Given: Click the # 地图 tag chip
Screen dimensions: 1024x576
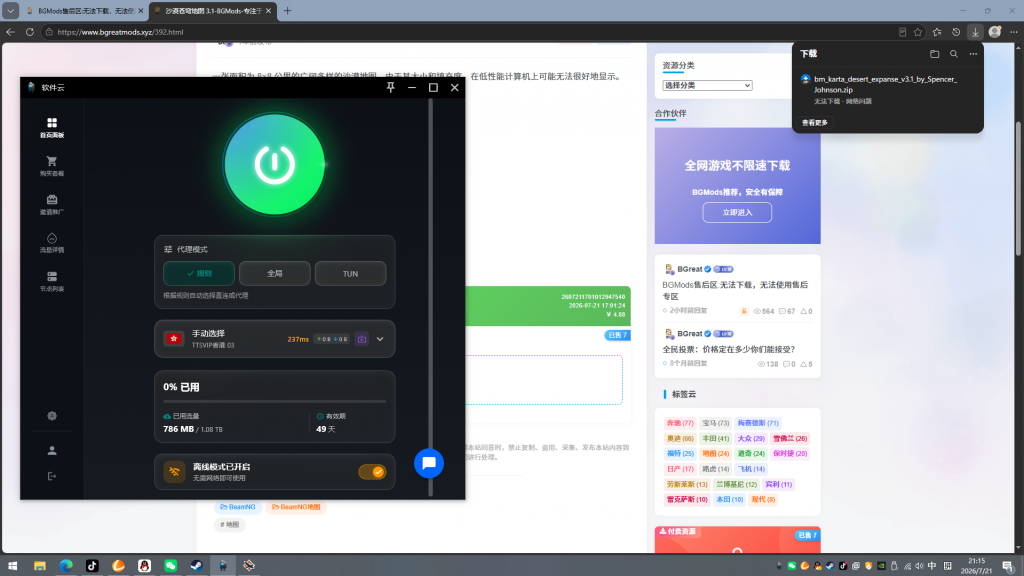Looking at the screenshot, I should (x=229, y=524).
